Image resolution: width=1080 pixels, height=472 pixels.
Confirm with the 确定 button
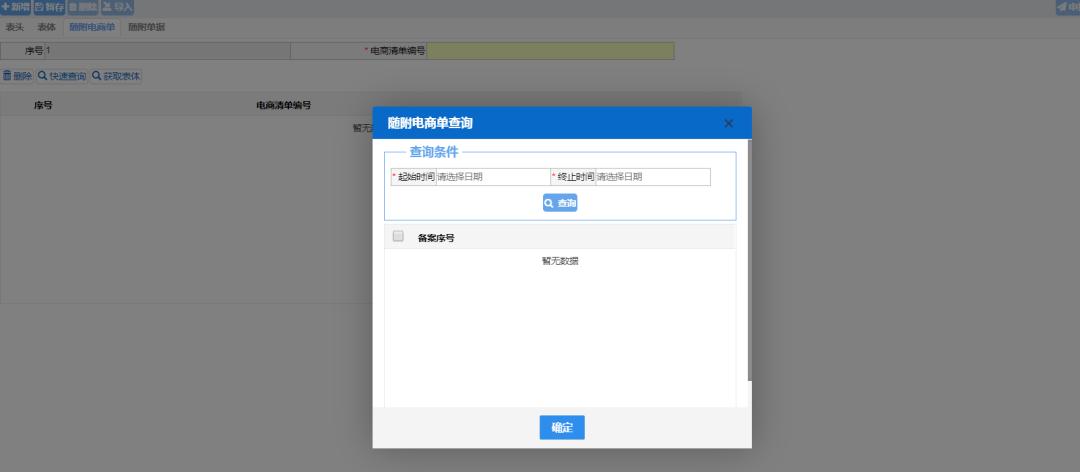562,427
